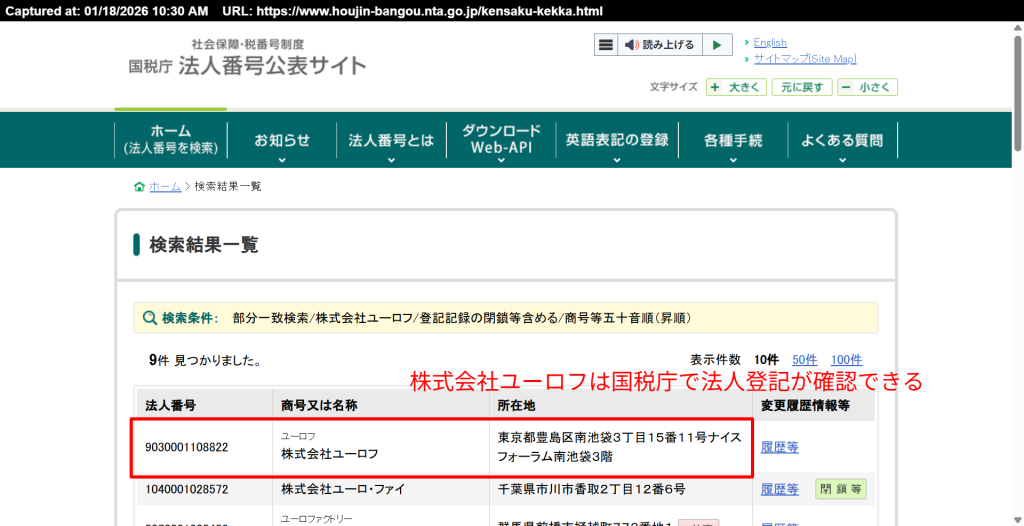Expand the chevron under よくある質問

point(842,159)
